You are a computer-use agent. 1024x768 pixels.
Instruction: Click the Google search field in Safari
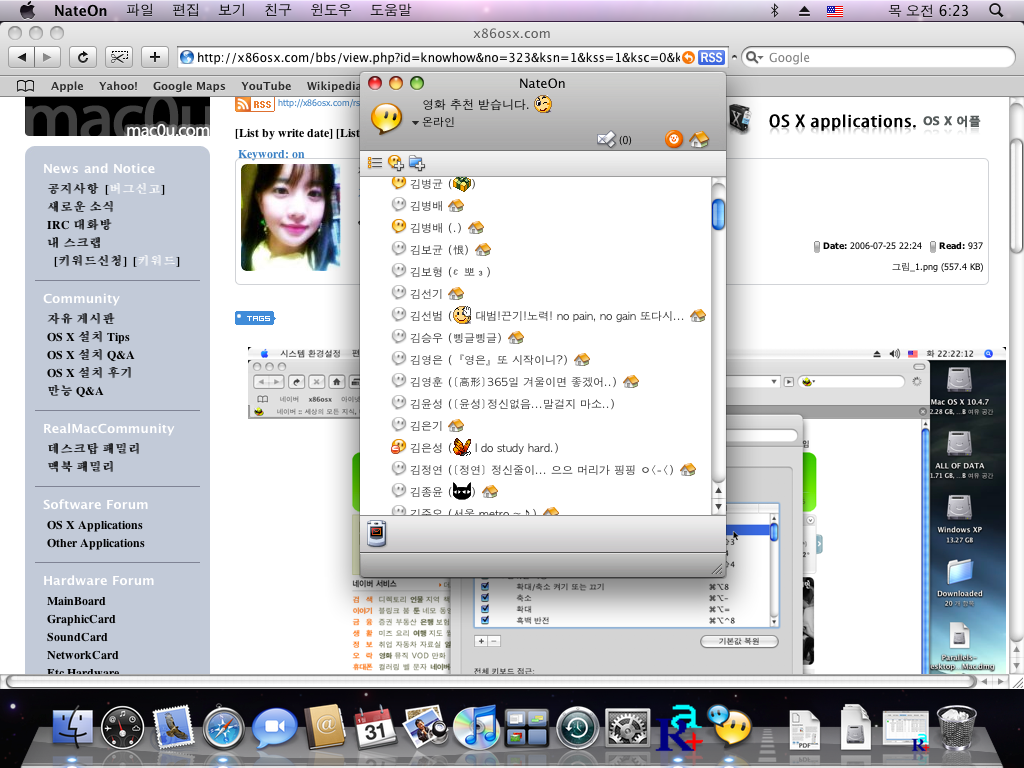tap(879, 57)
